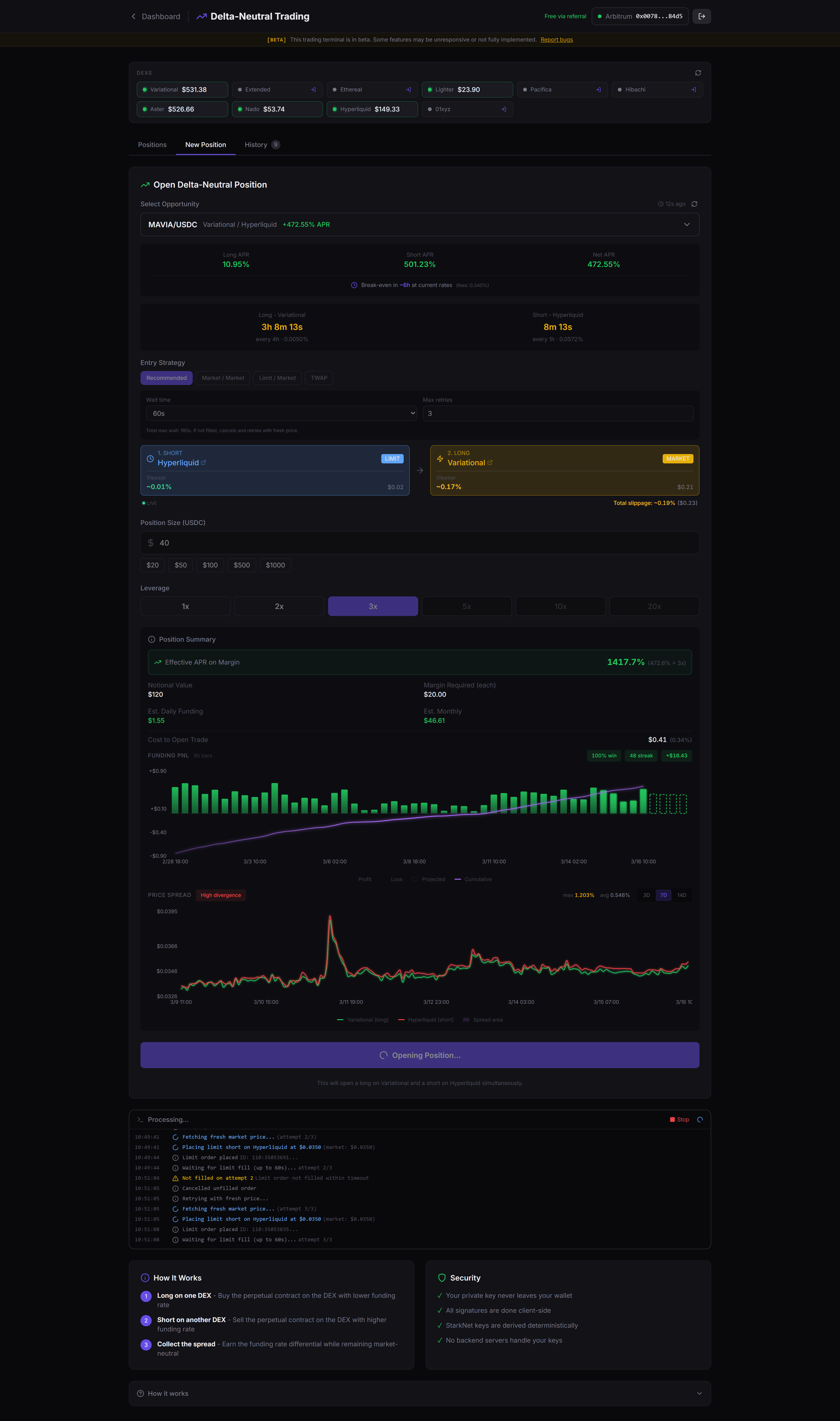
Task: Click the Extended DEX connect icon
Action: (313, 89)
